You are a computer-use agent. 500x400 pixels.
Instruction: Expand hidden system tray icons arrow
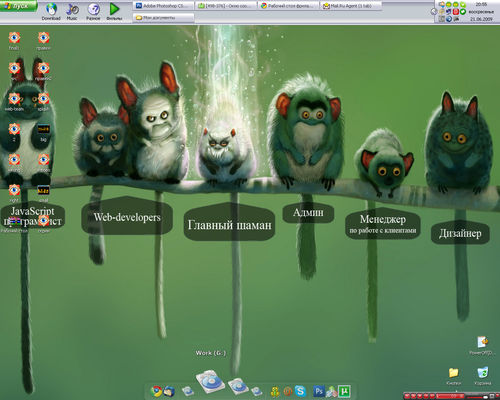[x=434, y=12]
